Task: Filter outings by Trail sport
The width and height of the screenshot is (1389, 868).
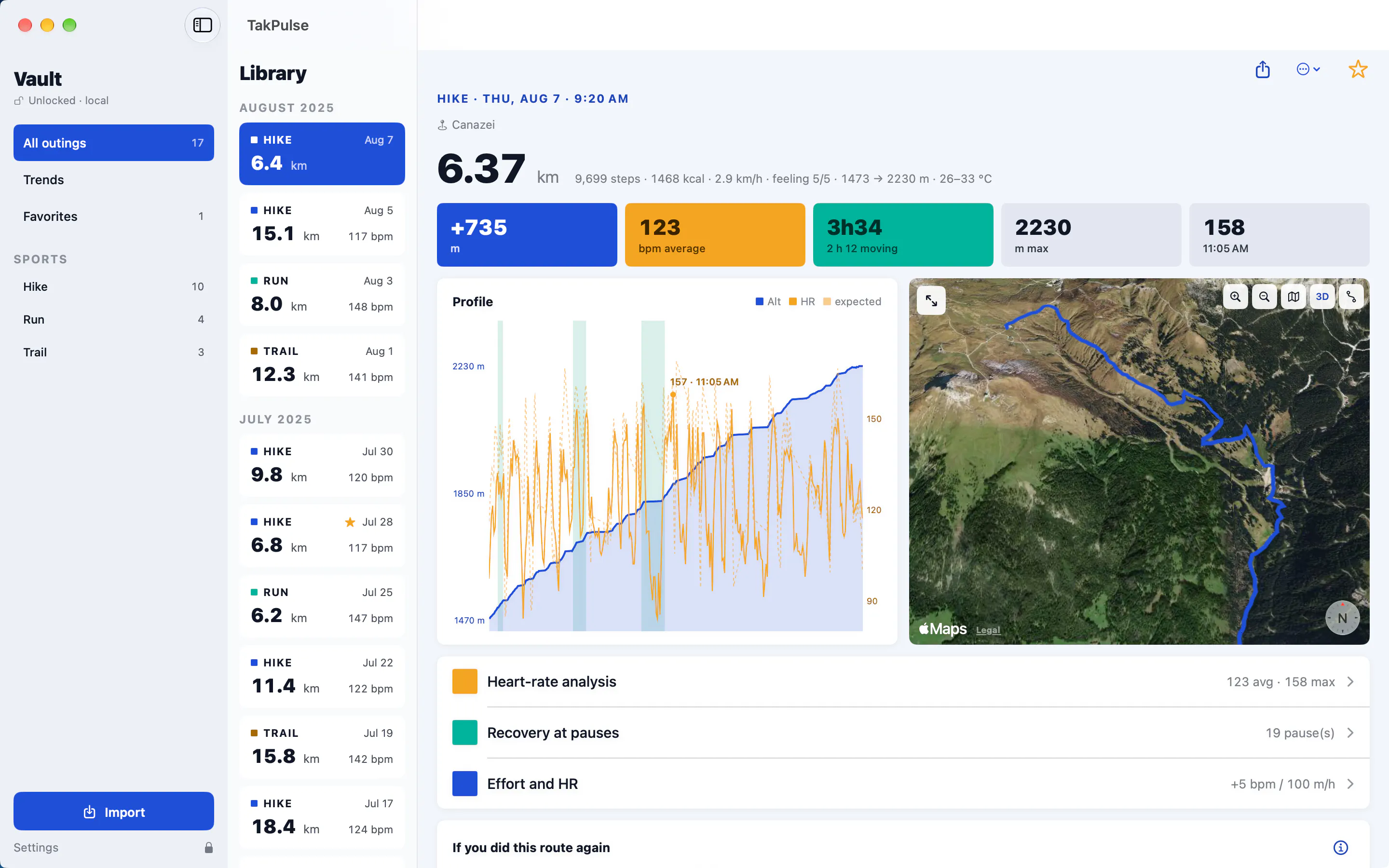Action: click(x=114, y=352)
